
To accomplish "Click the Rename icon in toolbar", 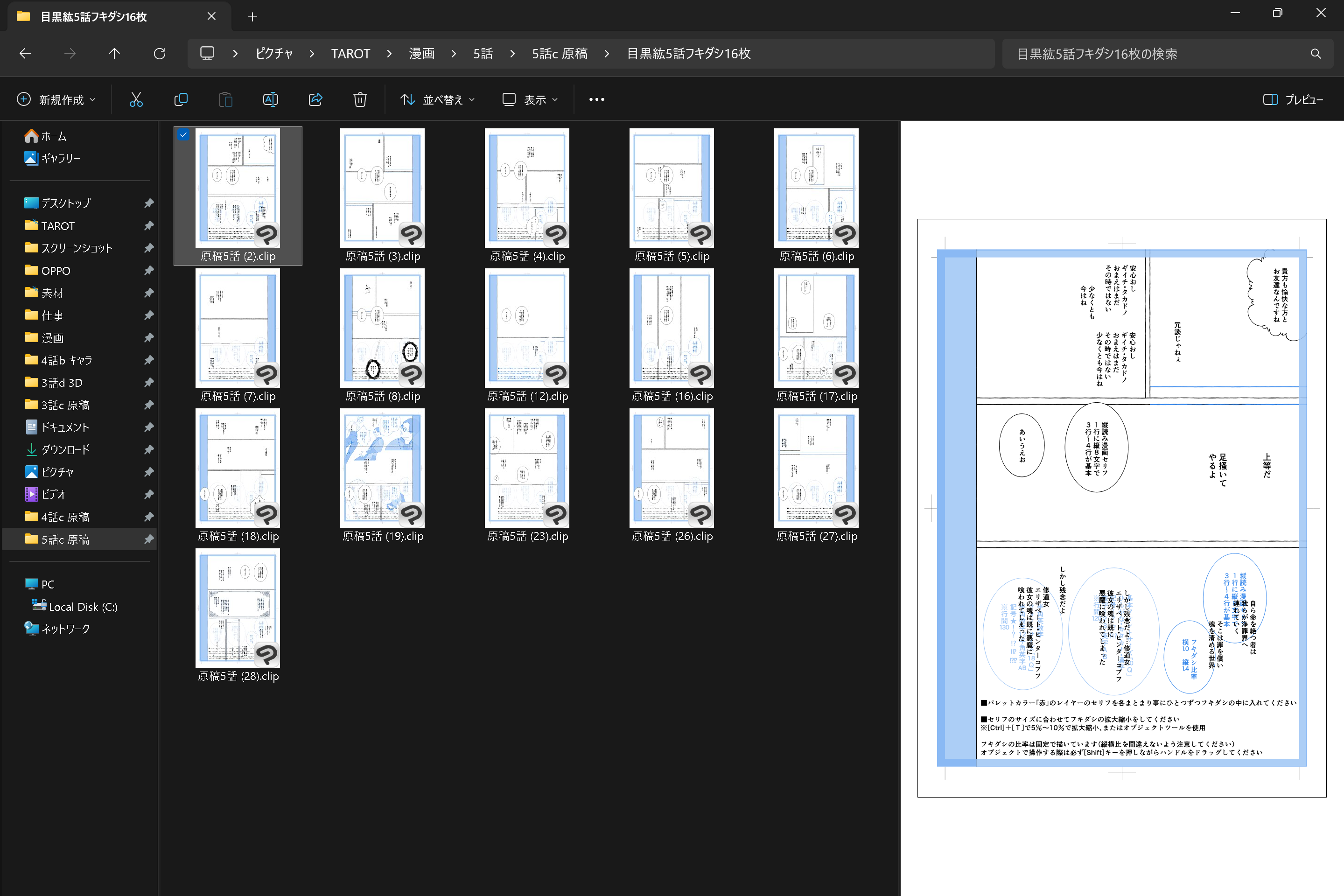I will pos(270,99).
